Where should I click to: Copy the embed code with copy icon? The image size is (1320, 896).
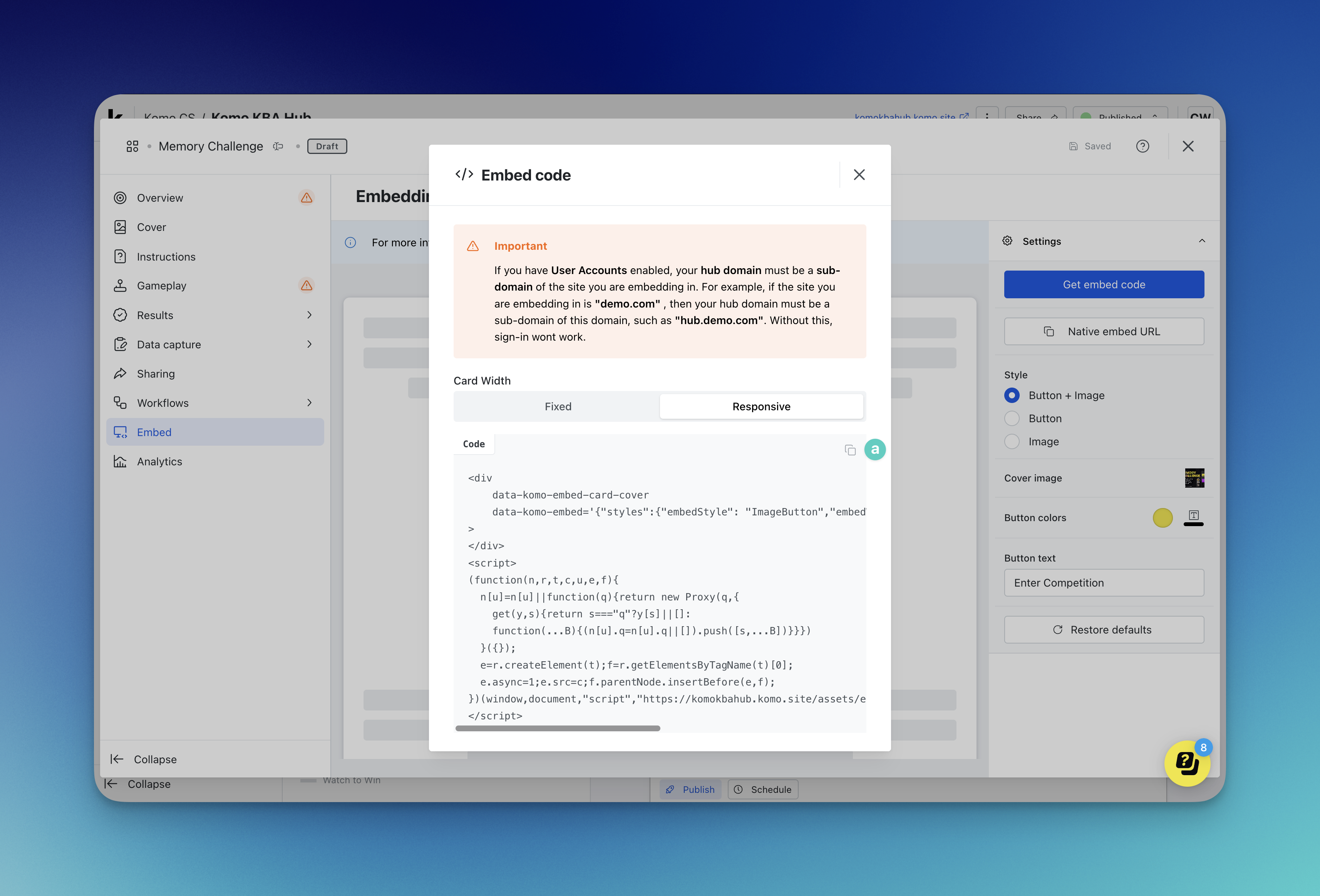click(x=850, y=450)
